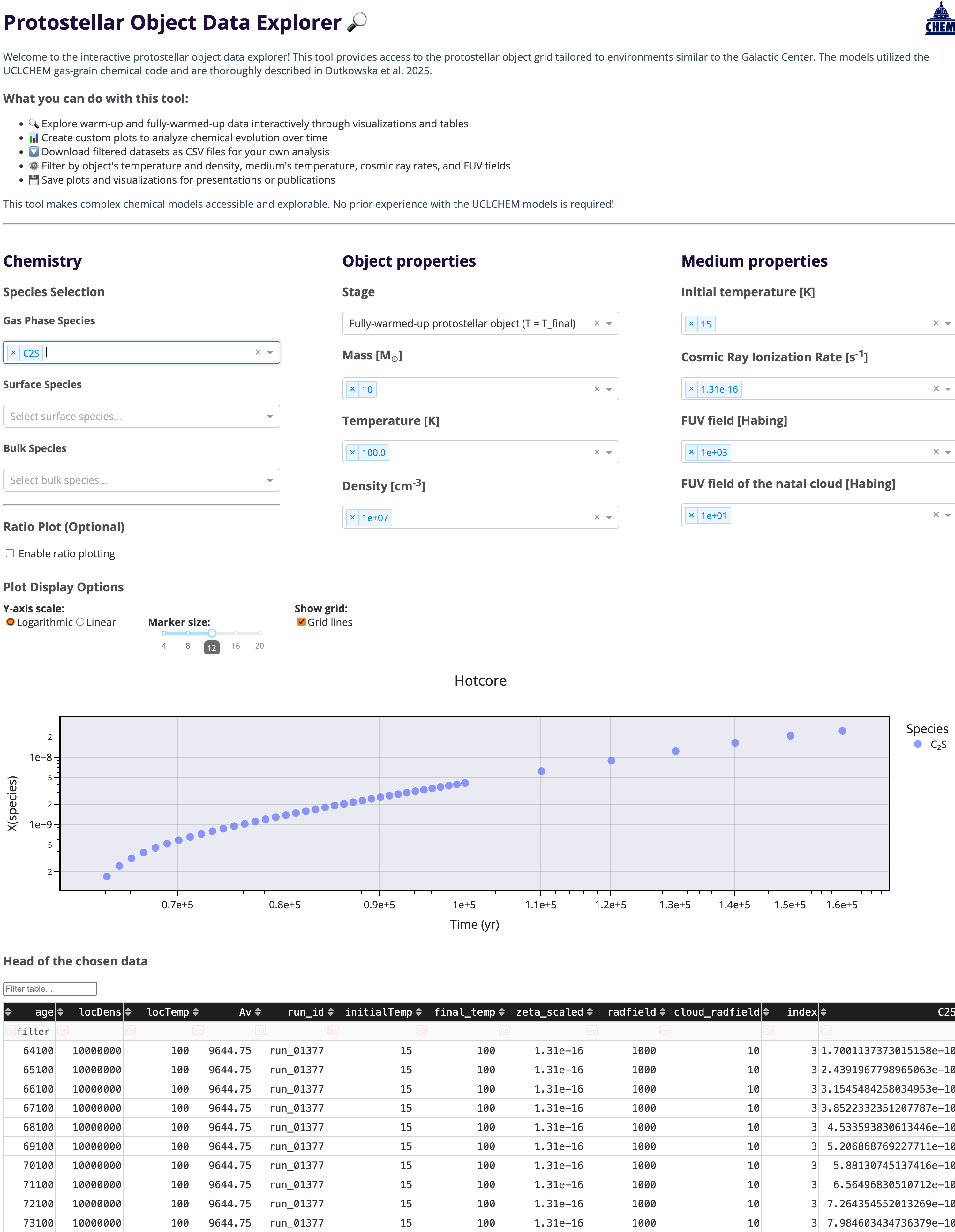Image resolution: width=955 pixels, height=1232 pixels.
Task: Clear all selections in the Stage dropdown
Action: click(x=598, y=323)
